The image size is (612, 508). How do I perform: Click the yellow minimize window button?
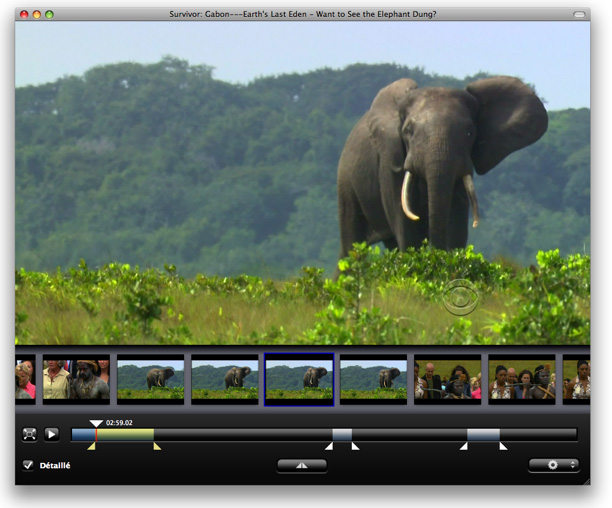coord(37,14)
